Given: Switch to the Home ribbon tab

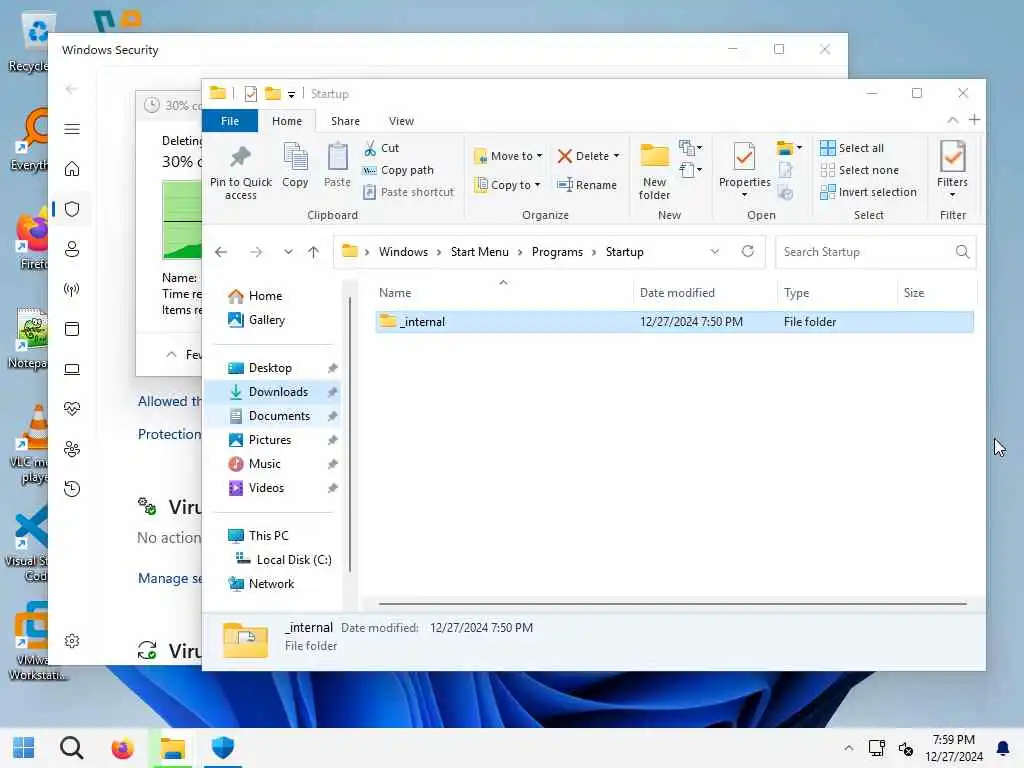Looking at the screenshot, I should click(287, 121).
